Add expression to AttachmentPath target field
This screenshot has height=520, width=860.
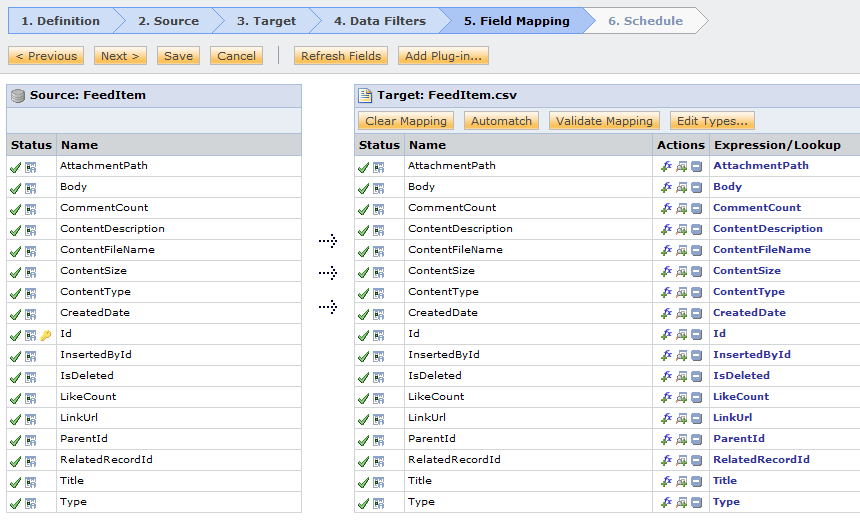[x=666, y=167]
